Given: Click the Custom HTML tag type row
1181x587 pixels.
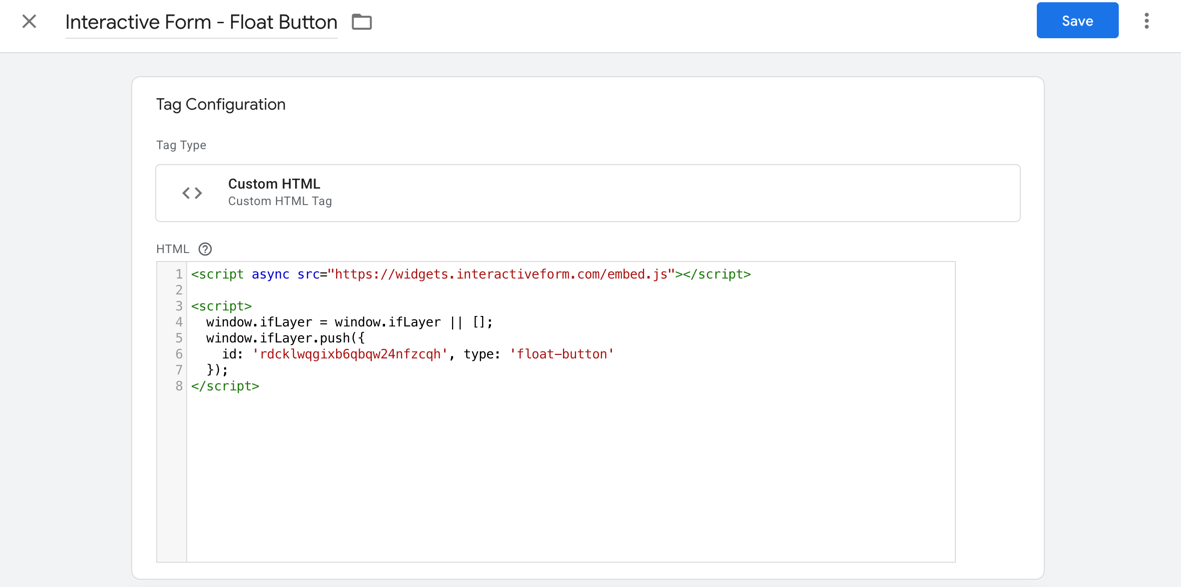Looking at the screenshot, I should 587,192.
